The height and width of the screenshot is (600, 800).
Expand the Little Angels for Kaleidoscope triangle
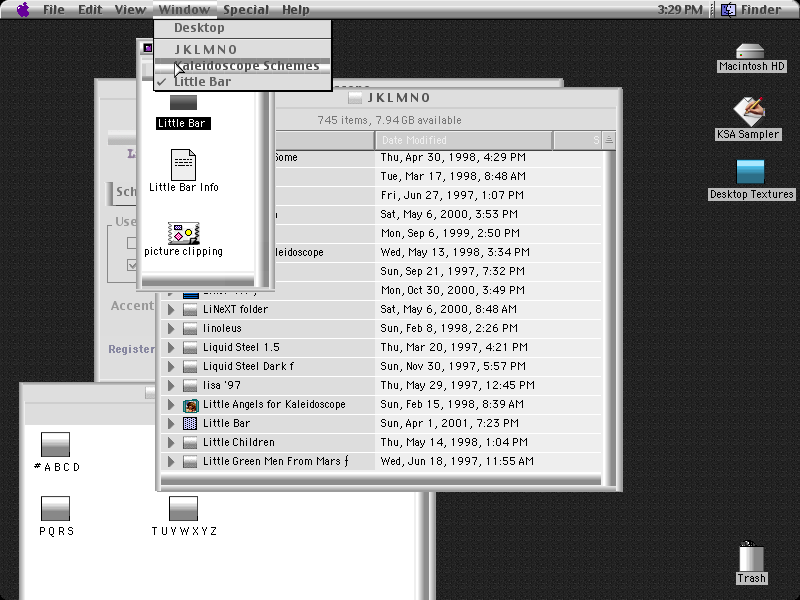click(x=171, y=405)
